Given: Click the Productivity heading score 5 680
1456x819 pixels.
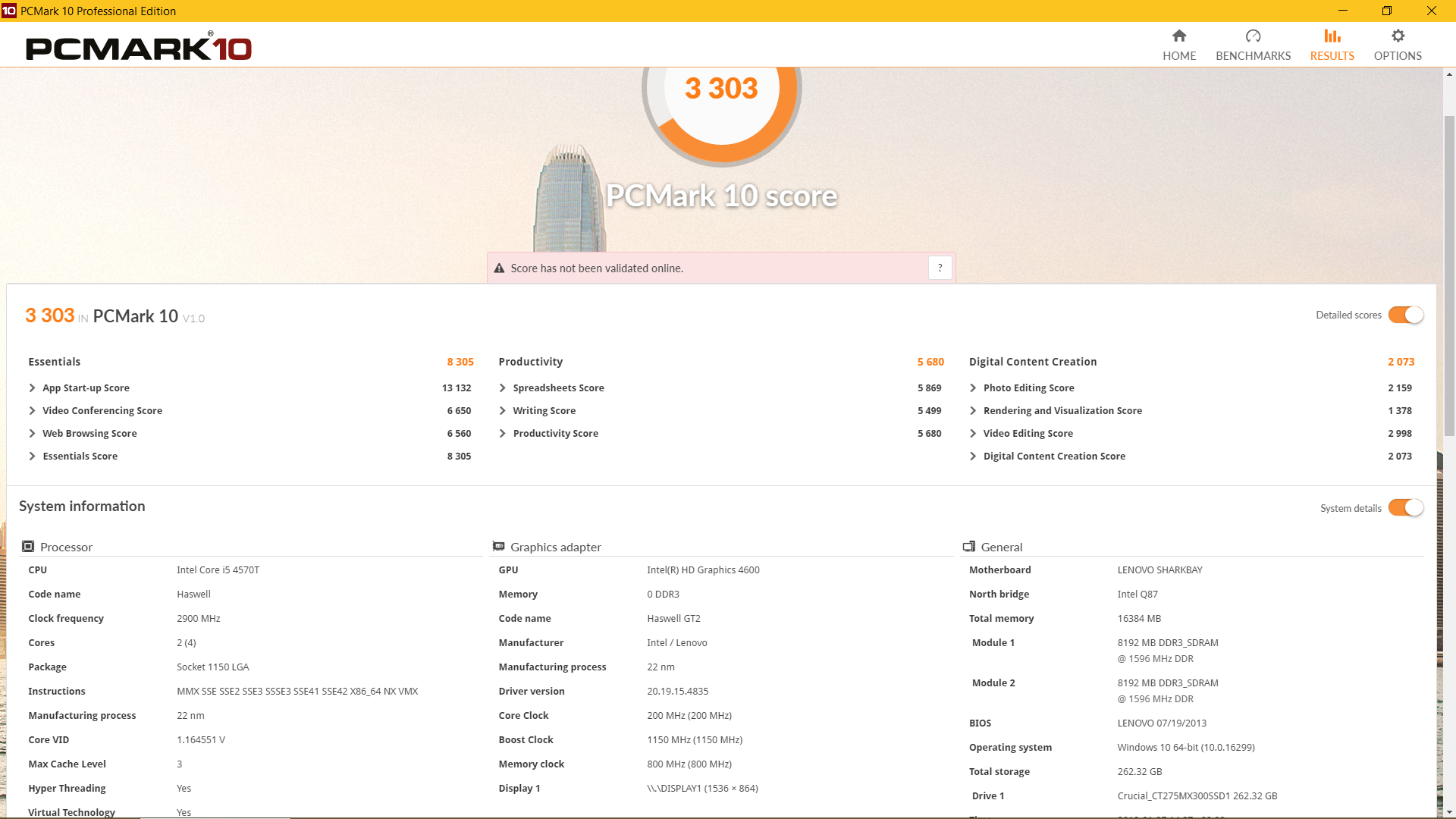Looking at the screenshot, I should 930,362.
